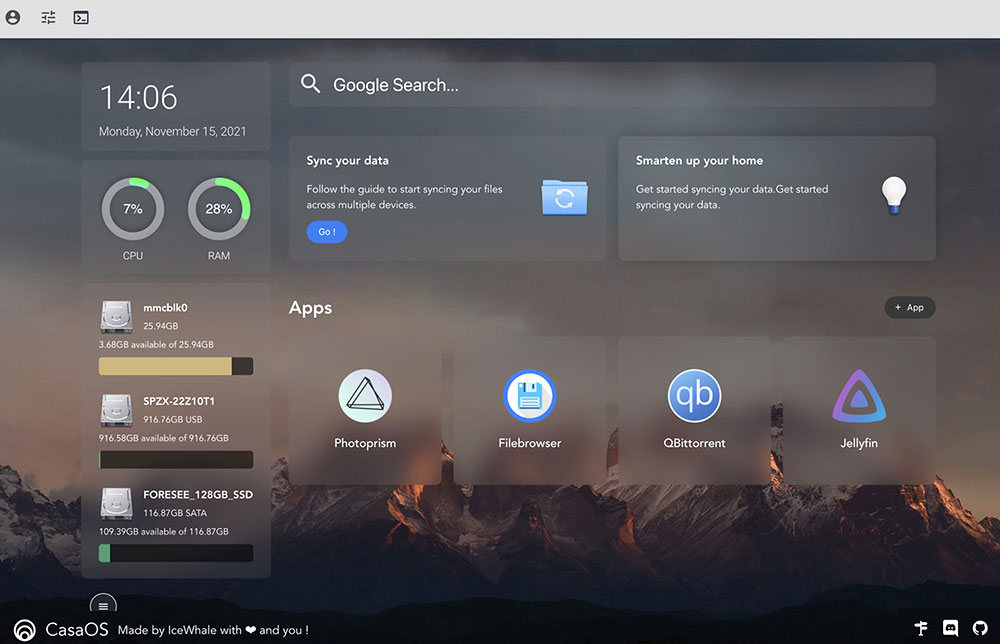Launch the QBittorrent app icon
Viewport: 1000px width, 644px height.
[695, 395]
